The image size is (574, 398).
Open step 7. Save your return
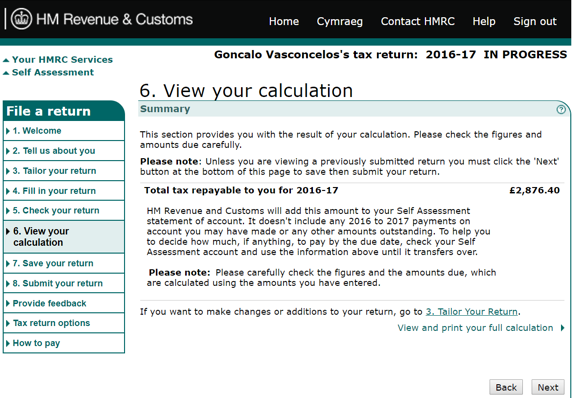point(64,263)
